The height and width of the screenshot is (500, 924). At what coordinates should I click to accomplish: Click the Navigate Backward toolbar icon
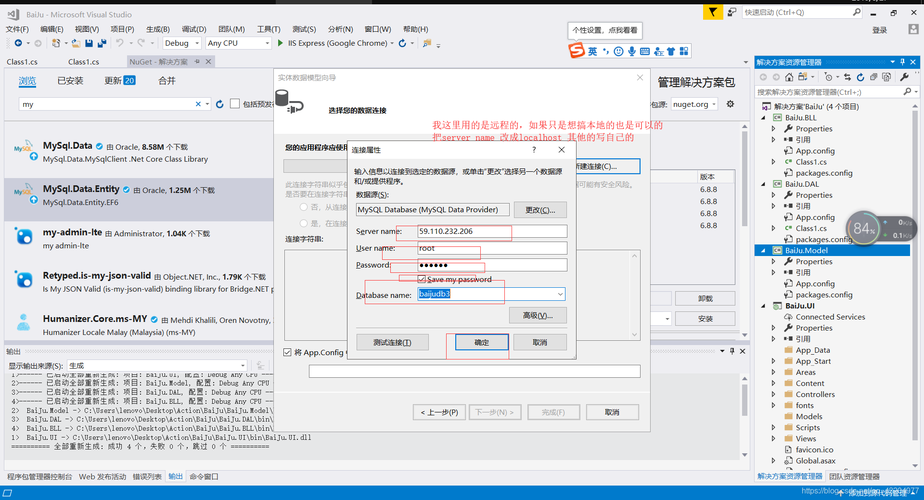point(18,43)
